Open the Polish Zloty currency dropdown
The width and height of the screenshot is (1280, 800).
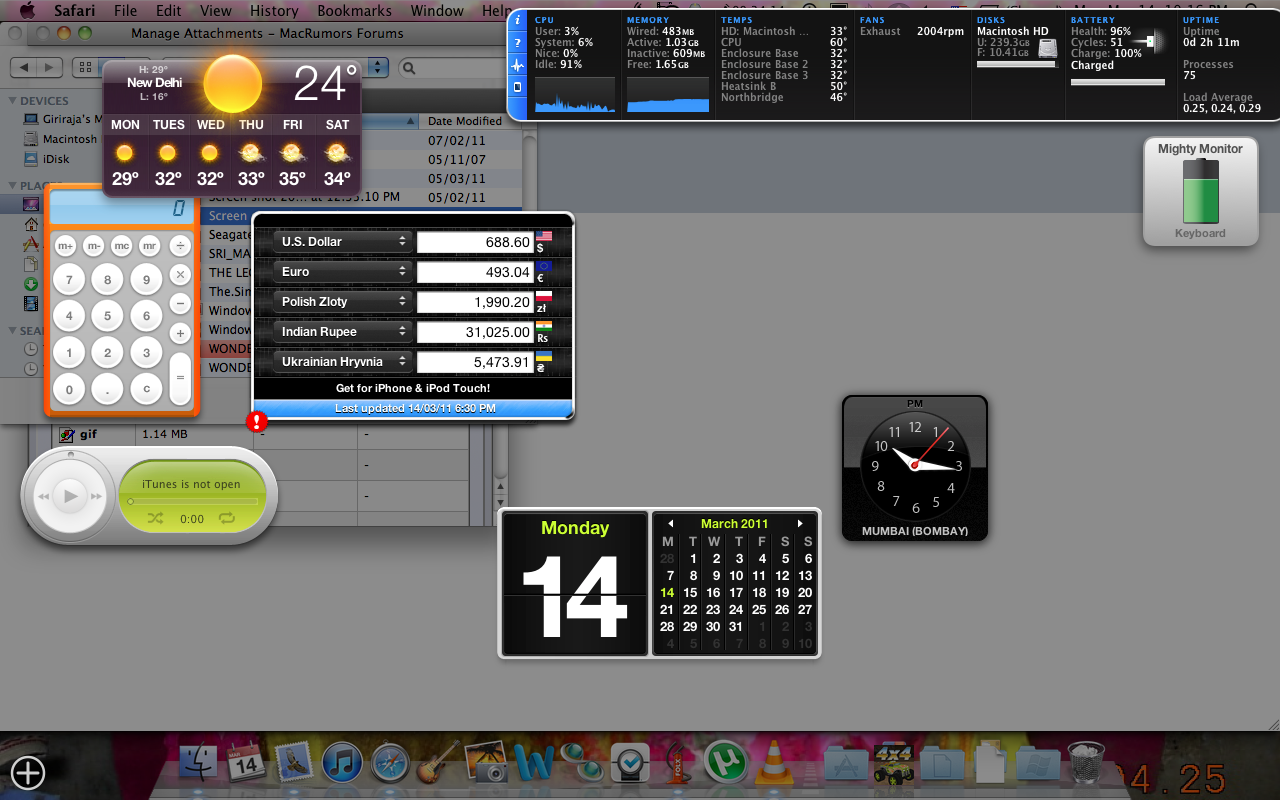(x=343, y=302)
